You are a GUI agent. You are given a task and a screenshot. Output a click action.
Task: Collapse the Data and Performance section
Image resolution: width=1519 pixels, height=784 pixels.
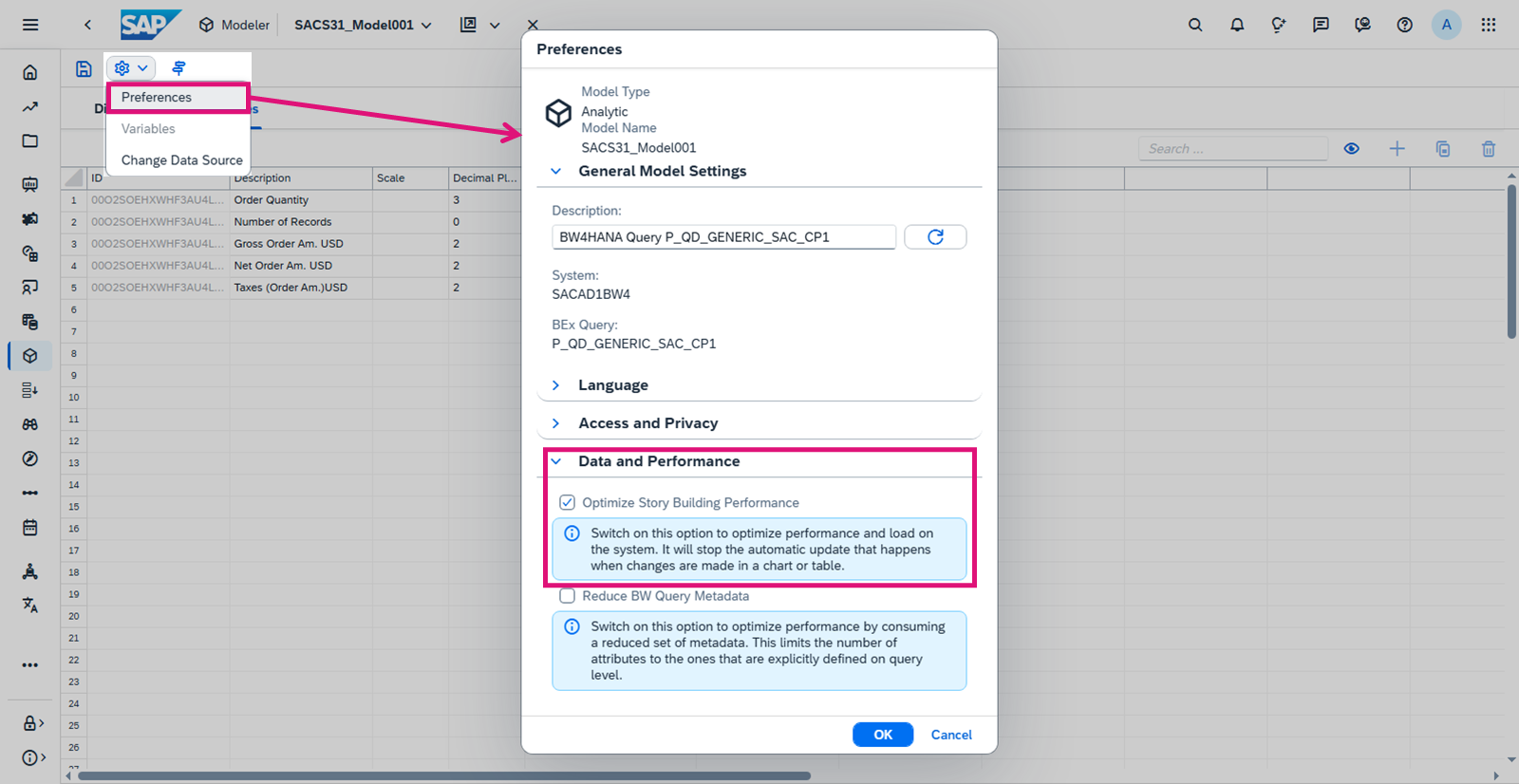pyautogui.click(x=556, y=461)
